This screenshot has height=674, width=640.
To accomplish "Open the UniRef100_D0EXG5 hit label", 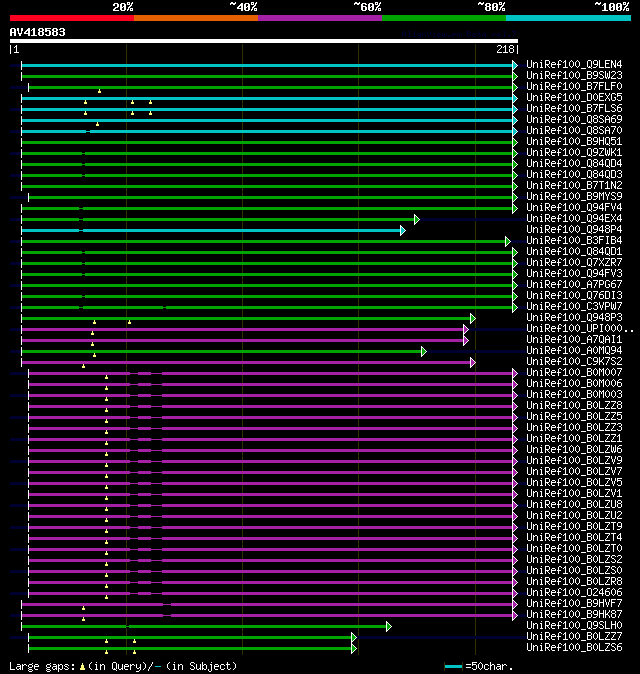I will [x=574, y=98].
